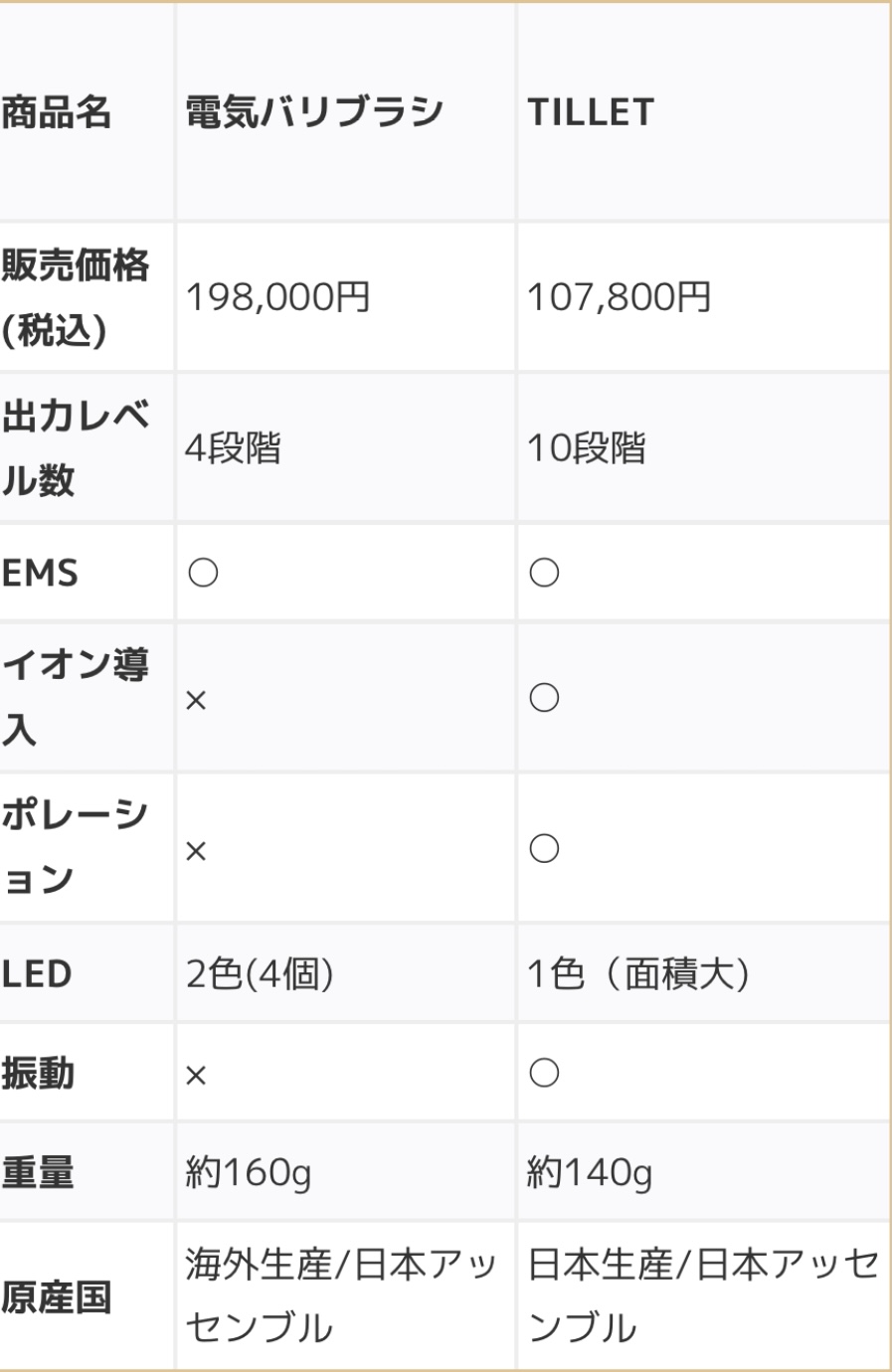Select the 198,000円 price cell
This screenshot has width=892, height=1372.
tap(278, 297)
